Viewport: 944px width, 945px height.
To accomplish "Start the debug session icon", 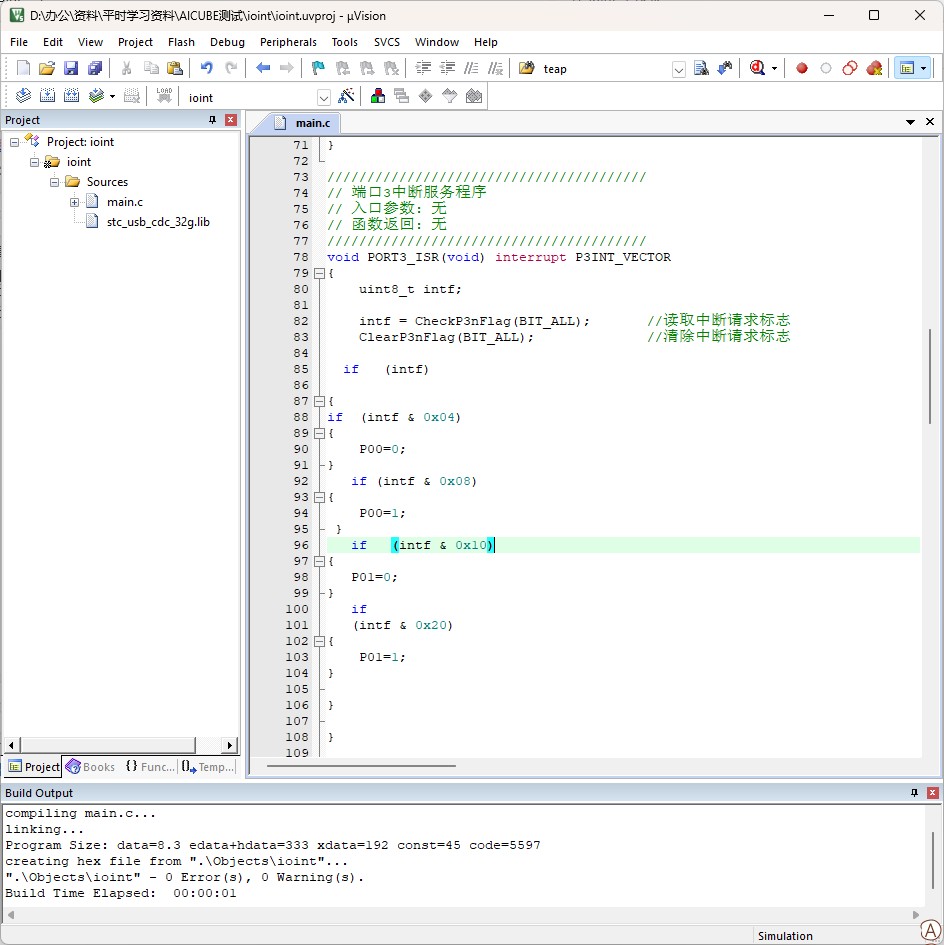I will (x=758, y=68).
